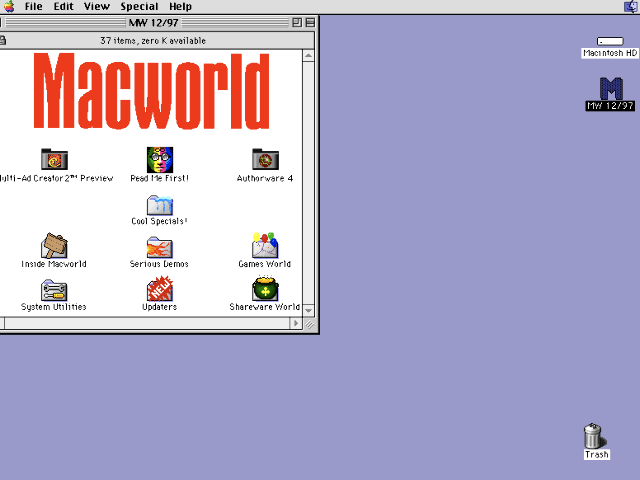
Task: Open the Special menu
Action: (x=139, y=7)
